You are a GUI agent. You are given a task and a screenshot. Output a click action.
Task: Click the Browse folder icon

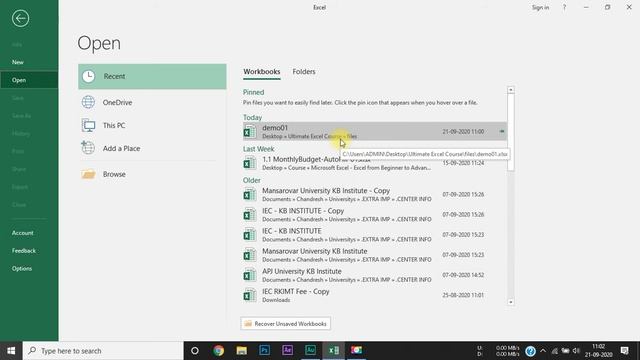[88, 174]
